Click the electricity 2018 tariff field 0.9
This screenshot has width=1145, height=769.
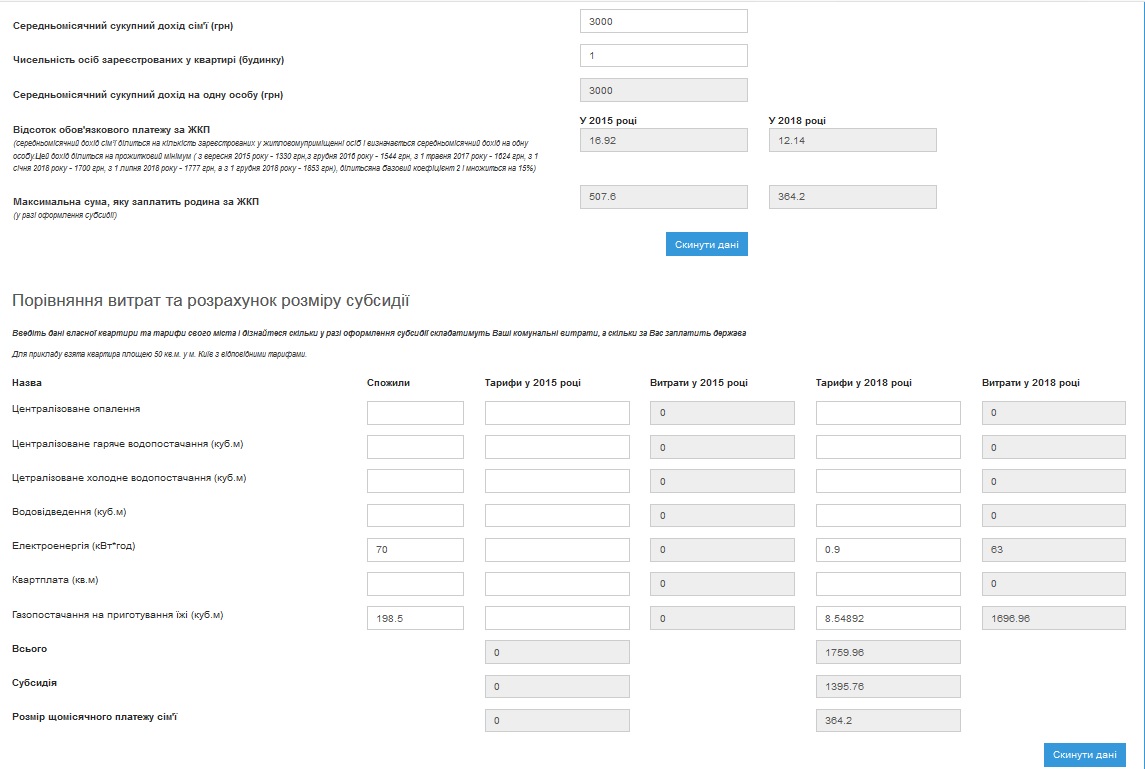click(x=888, y=550)
